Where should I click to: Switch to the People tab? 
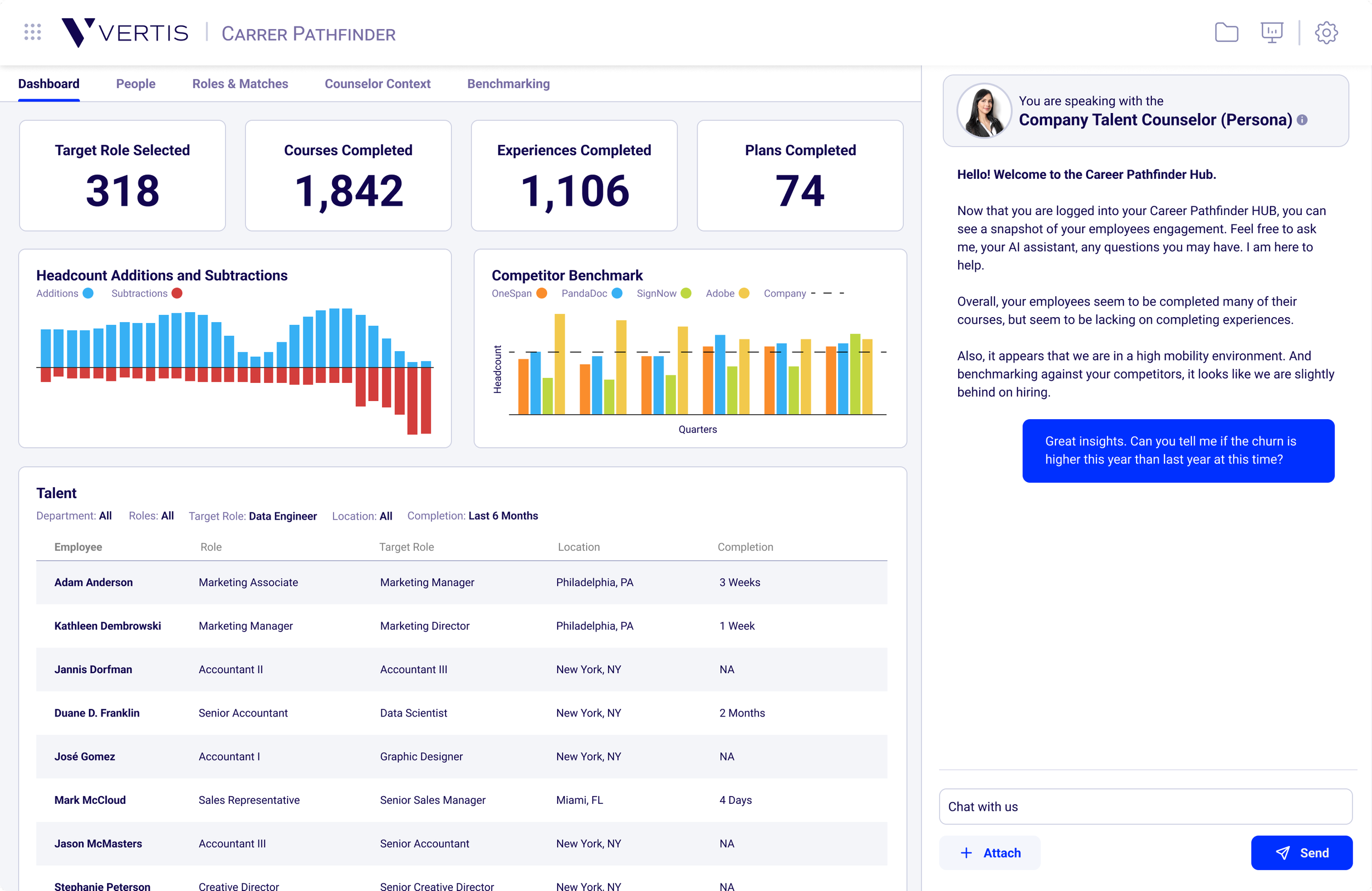tap(136, 84)
